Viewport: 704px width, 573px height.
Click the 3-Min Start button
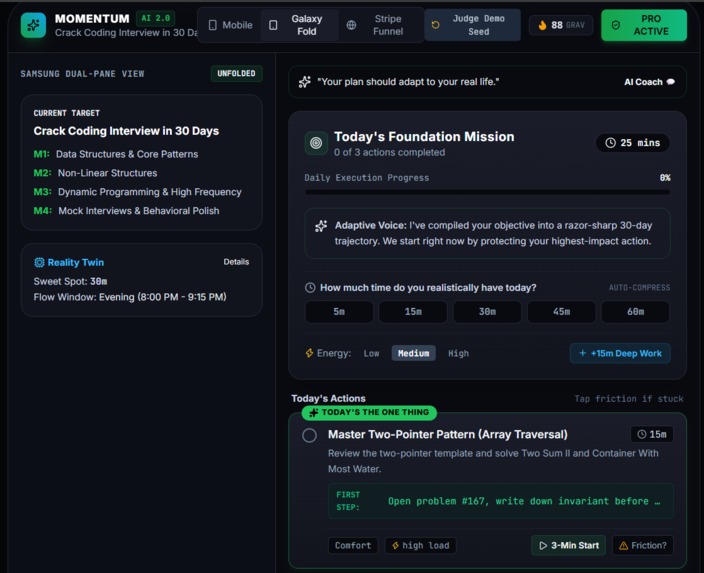pos(568,546)
